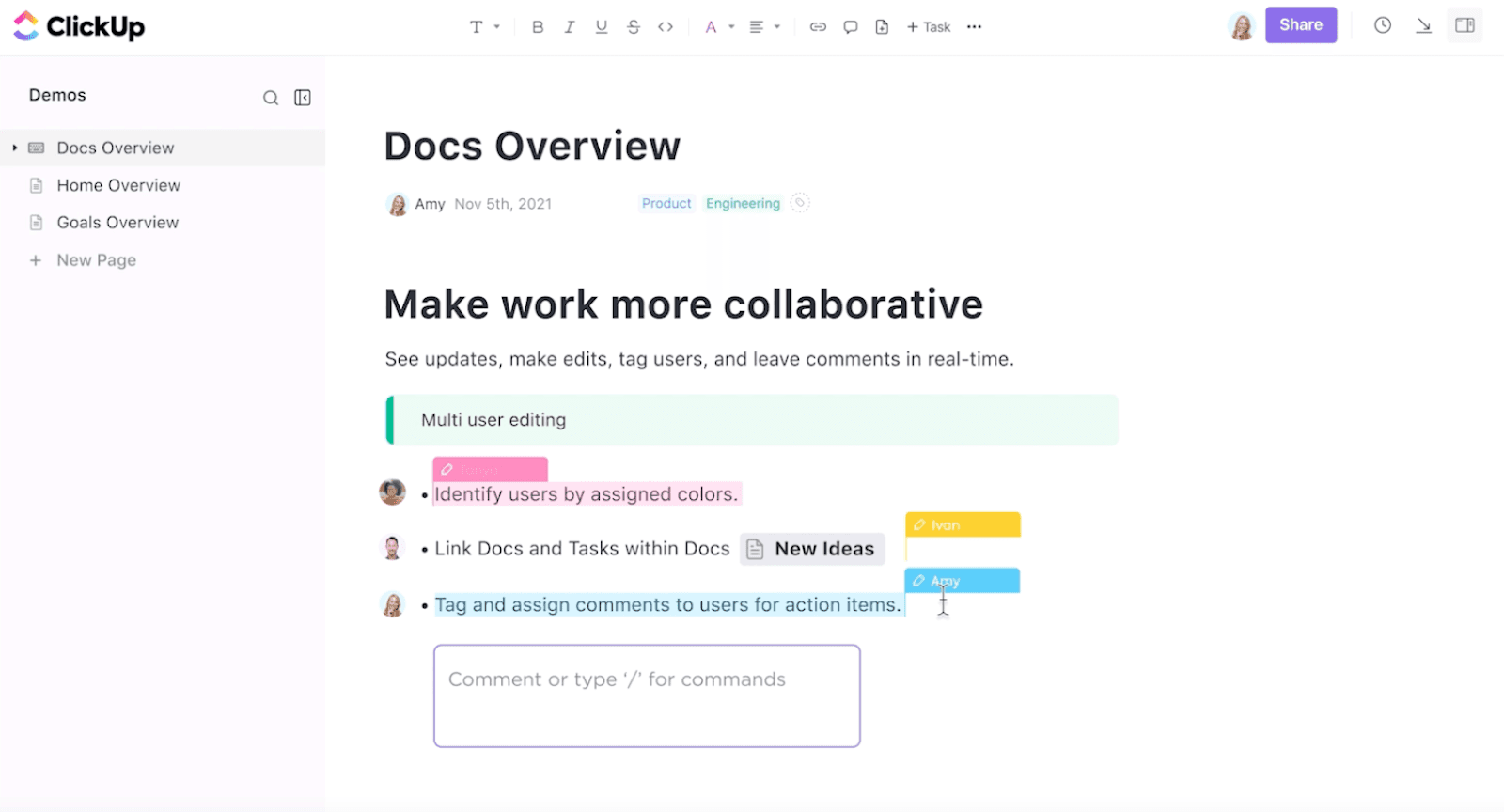The height and width of the screenshot is (812, 1504).
Task: Open the text alignment dropdown
Action: point(764,27)
